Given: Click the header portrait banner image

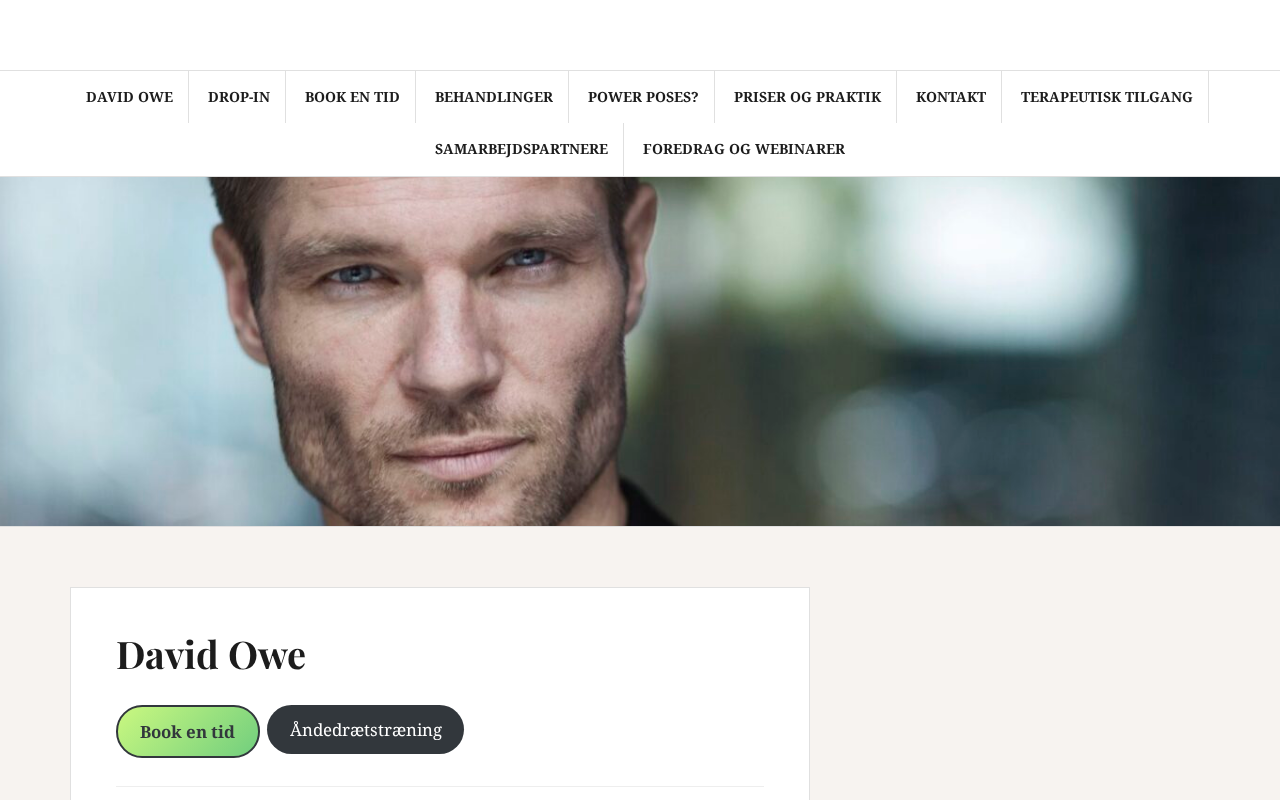Looking at the screenshot, I should [x=640, y=351].
